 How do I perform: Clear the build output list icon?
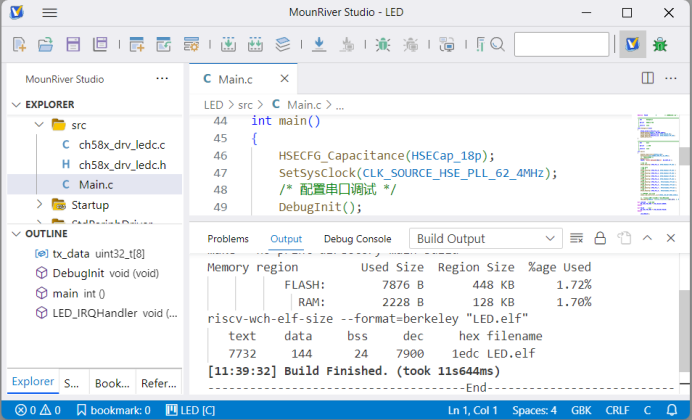(x=576, y=238)
